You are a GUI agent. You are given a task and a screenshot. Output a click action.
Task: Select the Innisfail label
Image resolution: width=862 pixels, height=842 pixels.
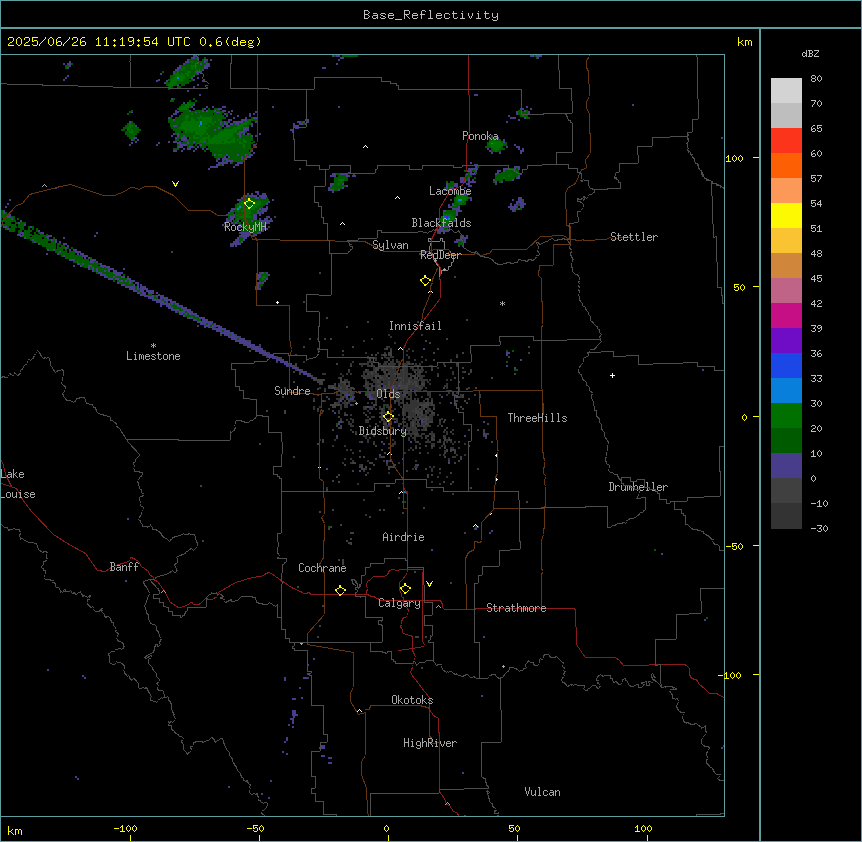(415, 326)
